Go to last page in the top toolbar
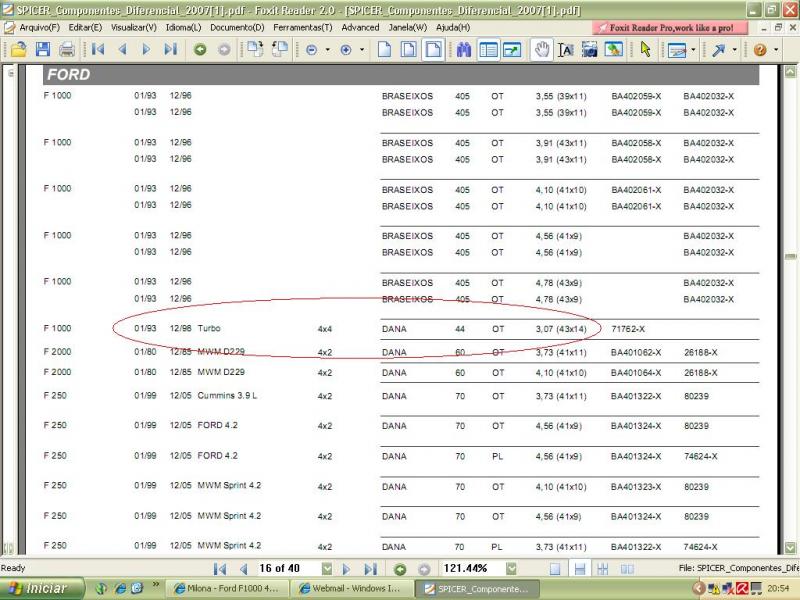The width and height of the screenshot is (800, 600). pos(170,49)
